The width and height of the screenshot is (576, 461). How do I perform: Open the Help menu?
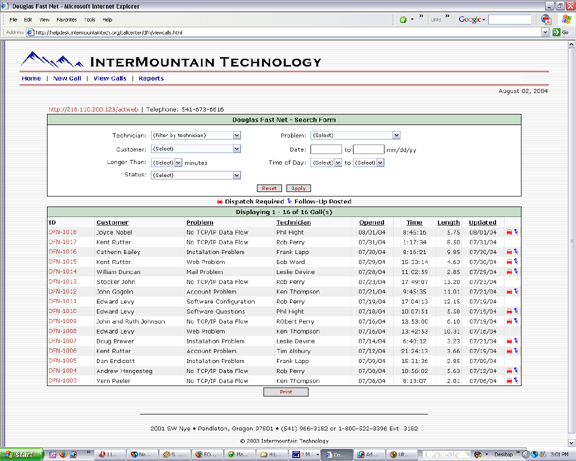coord(107,20)
